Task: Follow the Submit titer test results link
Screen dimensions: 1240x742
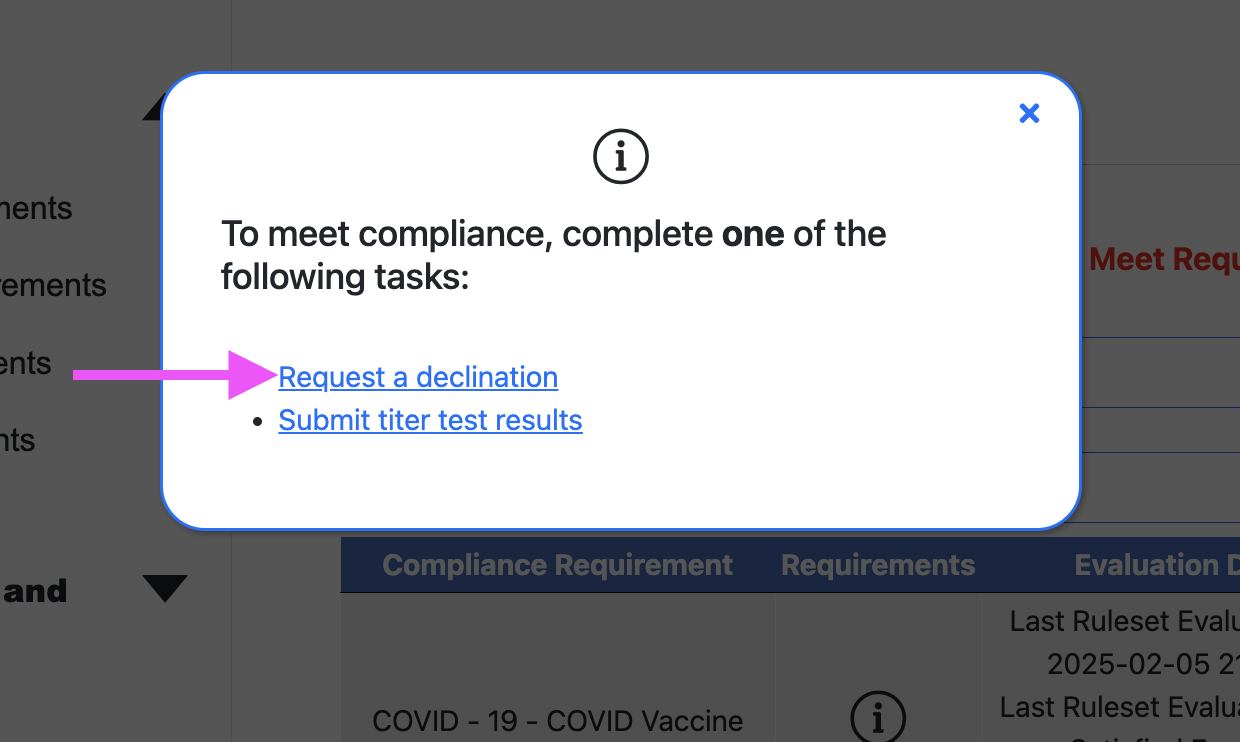Action: 430,420
